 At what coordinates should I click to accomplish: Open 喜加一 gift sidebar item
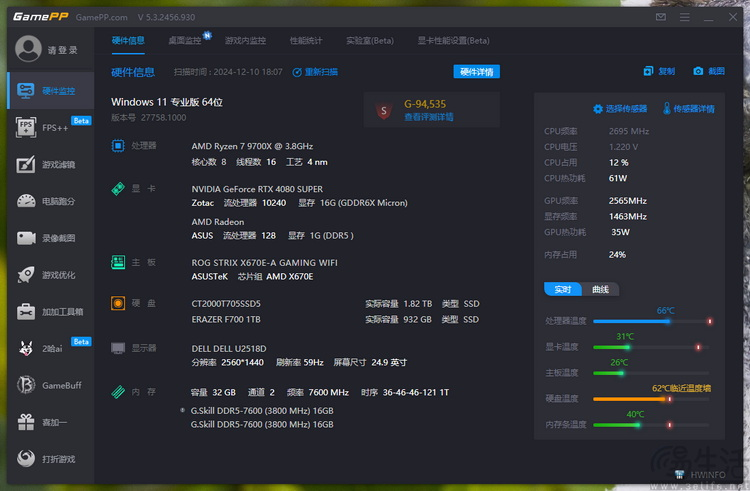click(51, 422)
